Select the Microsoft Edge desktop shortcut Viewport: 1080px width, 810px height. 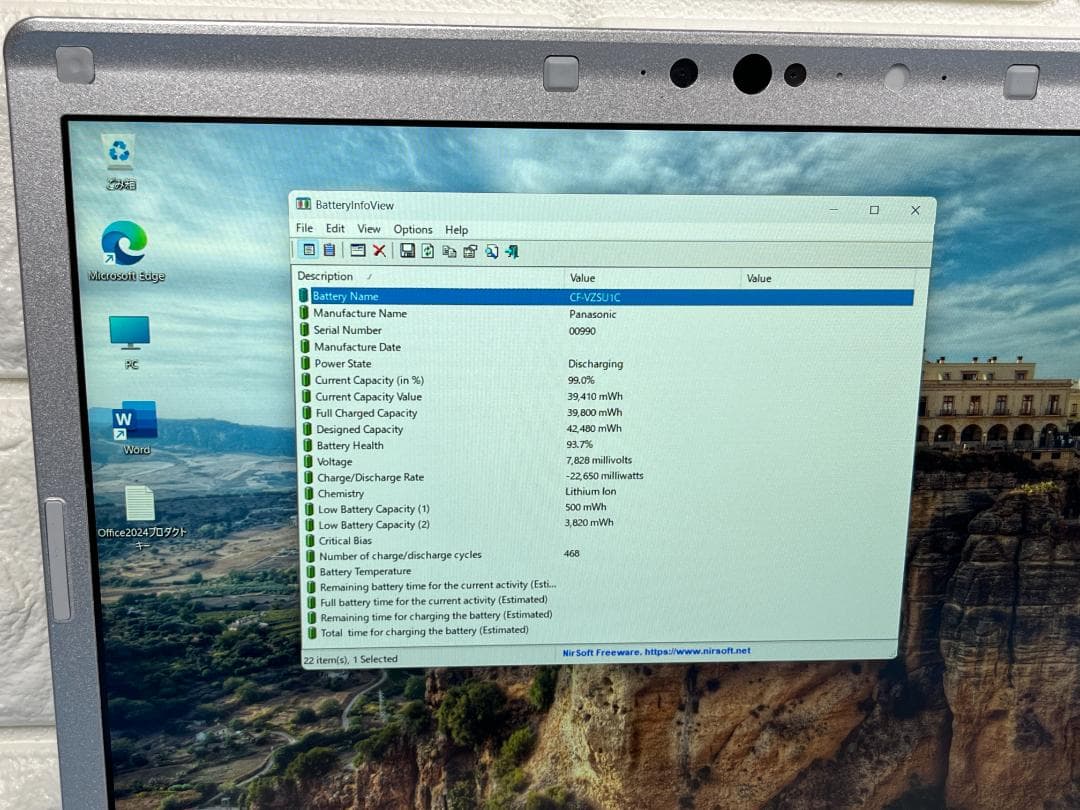coord(125,252)
